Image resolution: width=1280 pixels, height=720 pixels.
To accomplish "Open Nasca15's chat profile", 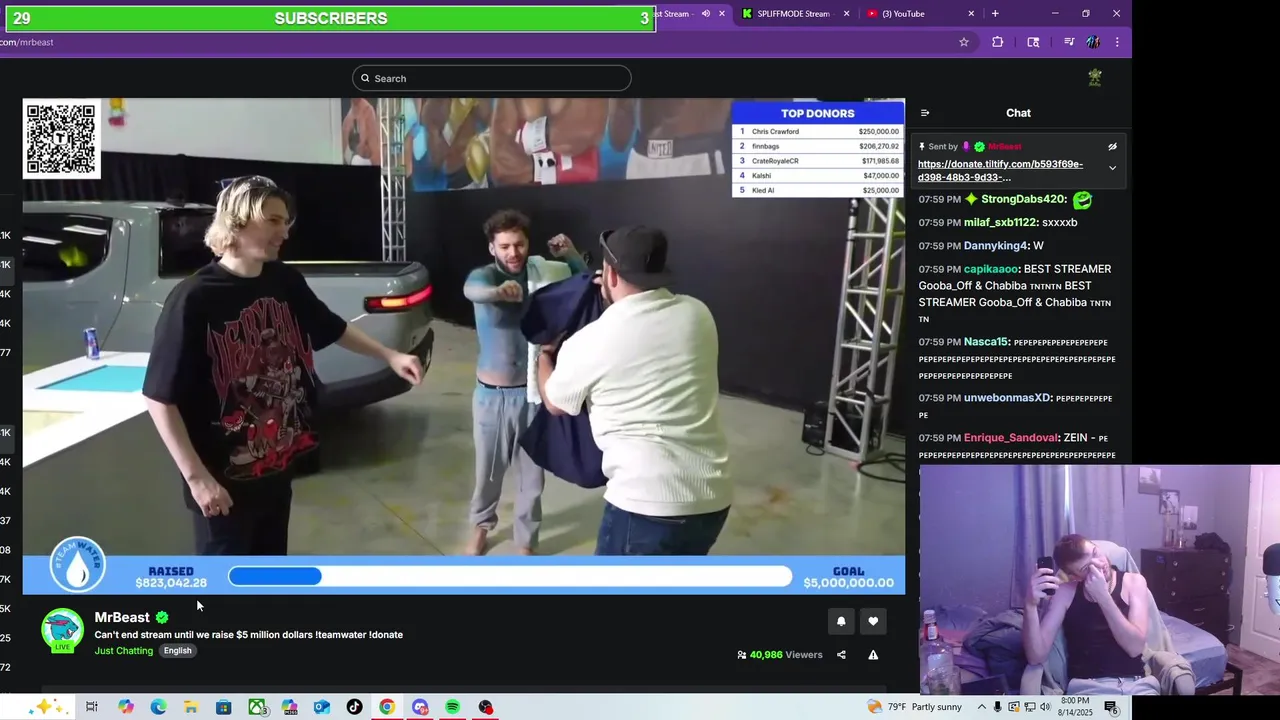I will click(986, 342).
